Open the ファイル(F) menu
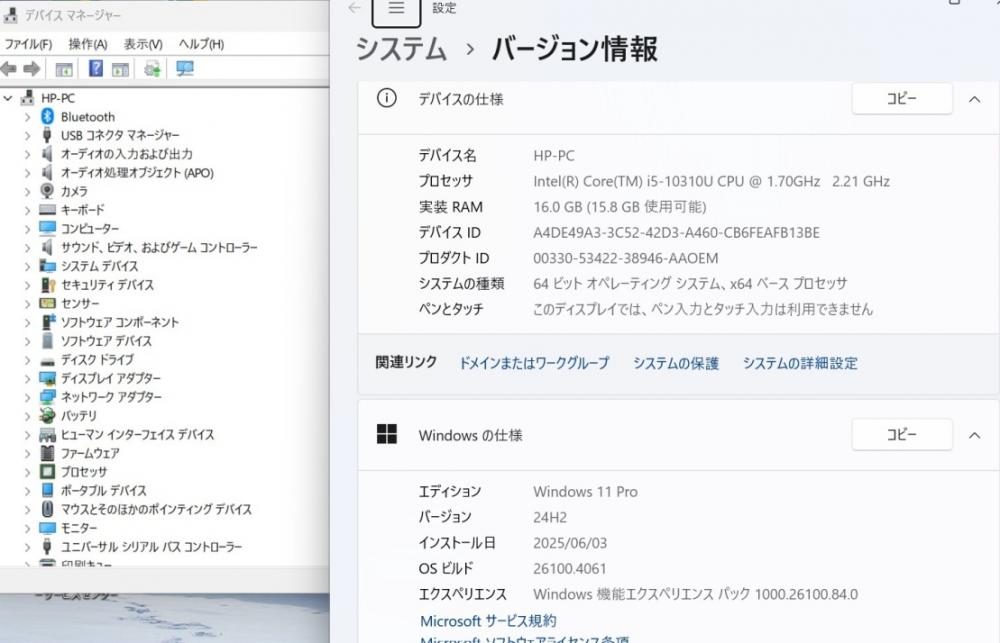The width and height of the screenshot is (1000, 643). coord(28,44)
